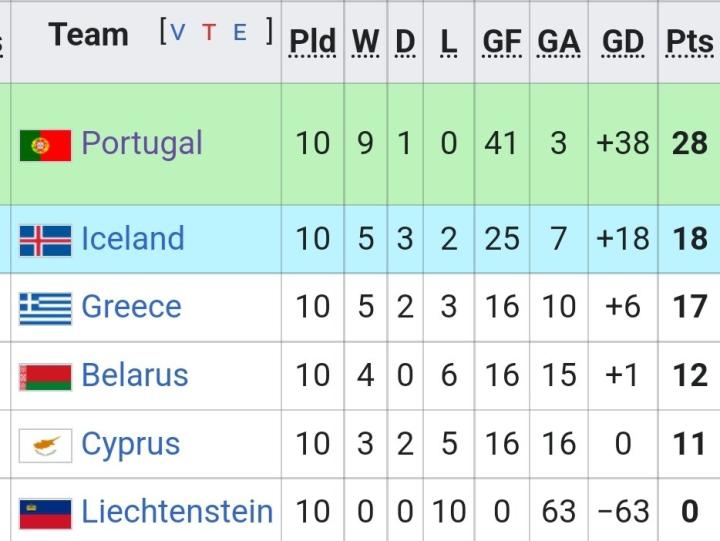Visit the Cyprus team link
This screenshot has width=720, height=541.
131,444
